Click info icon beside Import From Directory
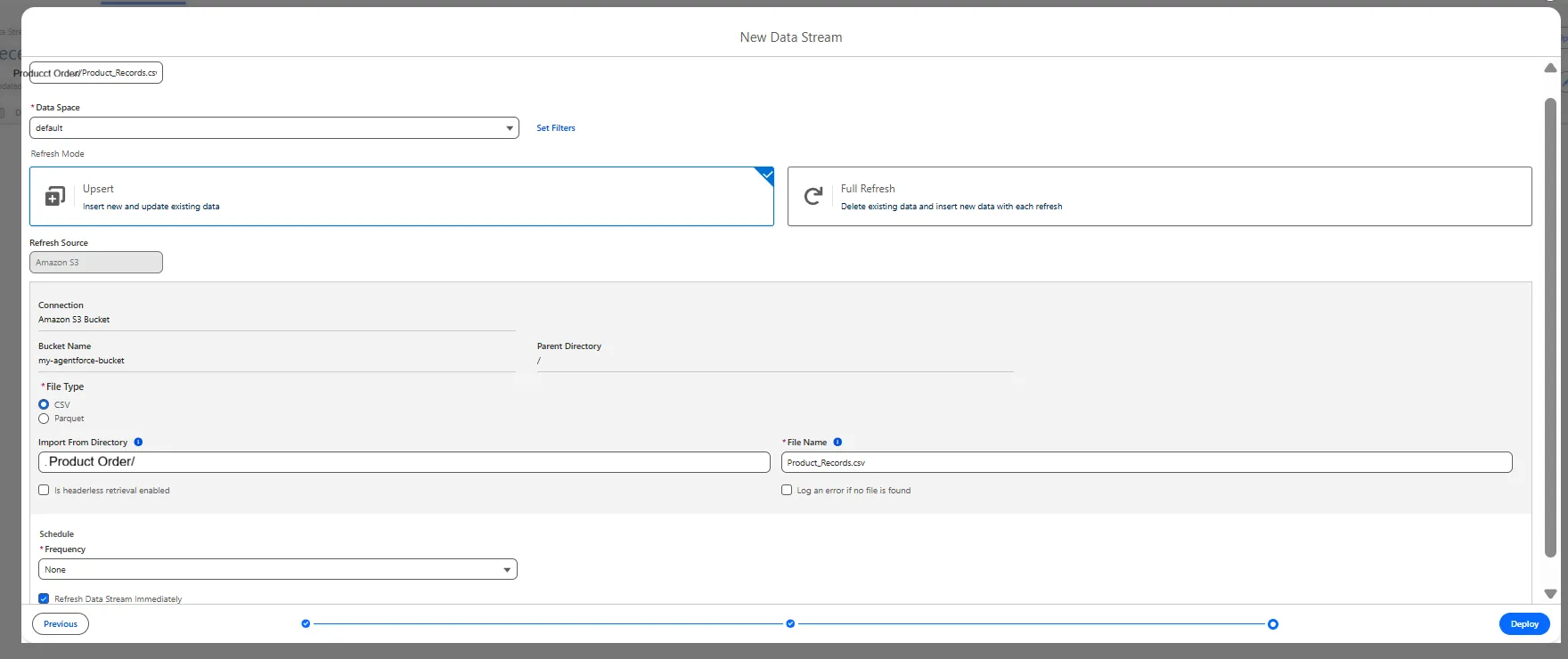 tap(138, 442)
